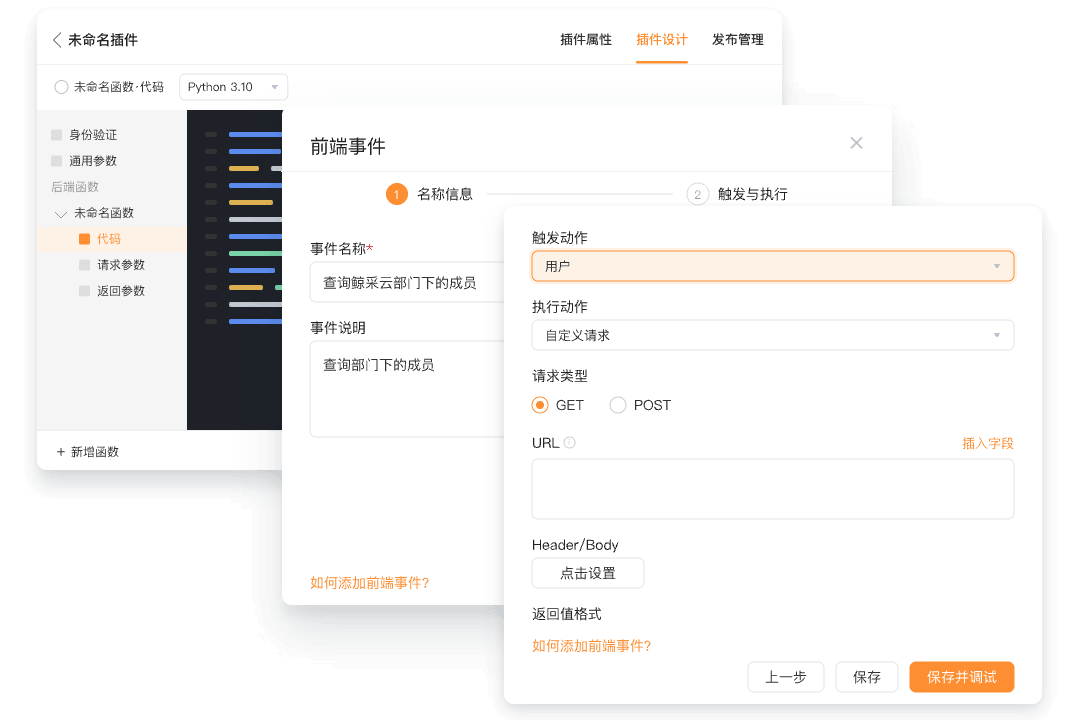Open the 发布管理 tab
The image size is (1080, 720).
737,40
